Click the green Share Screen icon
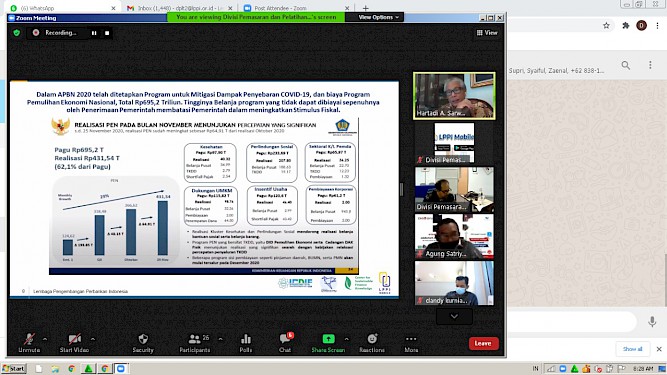 click(328, 339)
